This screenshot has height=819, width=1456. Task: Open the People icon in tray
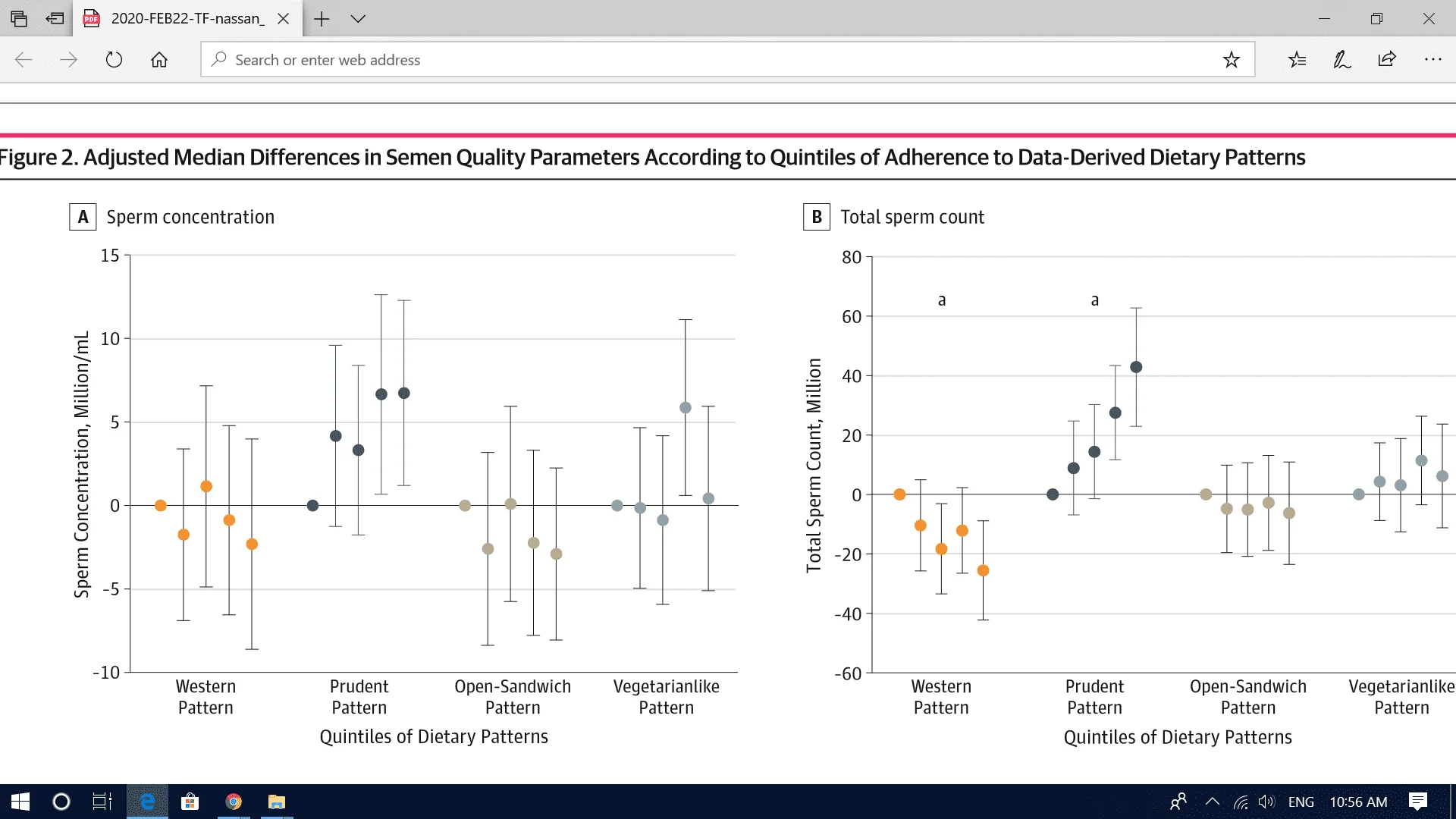click(1178, 802)
